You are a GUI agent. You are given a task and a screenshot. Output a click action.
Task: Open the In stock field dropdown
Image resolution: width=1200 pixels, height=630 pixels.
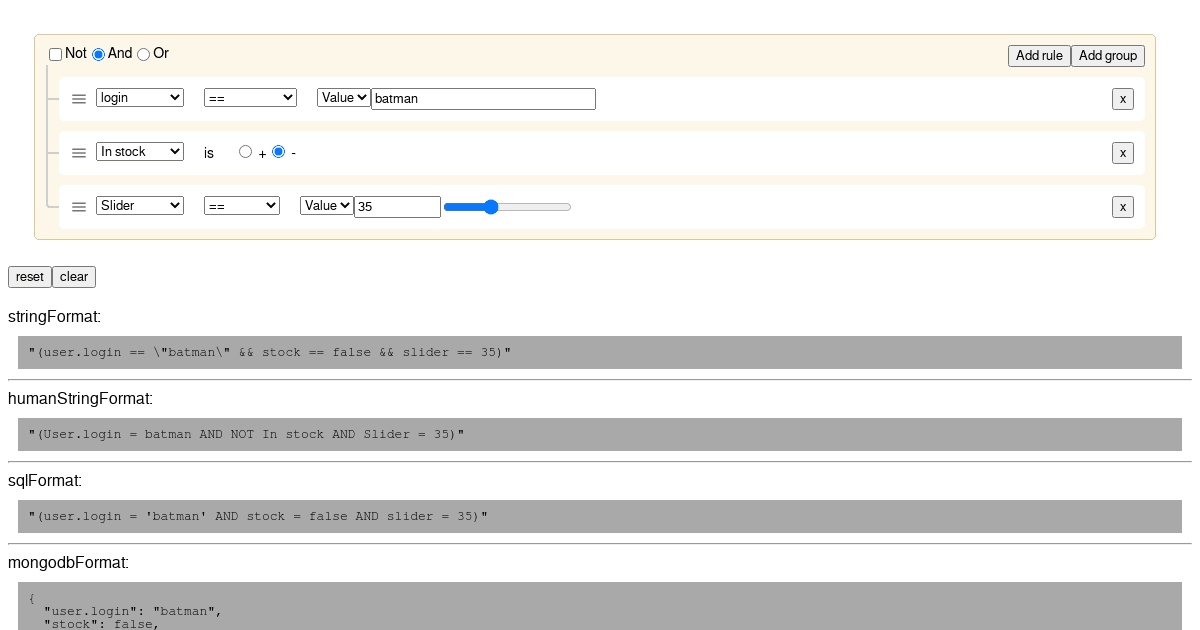[x=139, y=151]
